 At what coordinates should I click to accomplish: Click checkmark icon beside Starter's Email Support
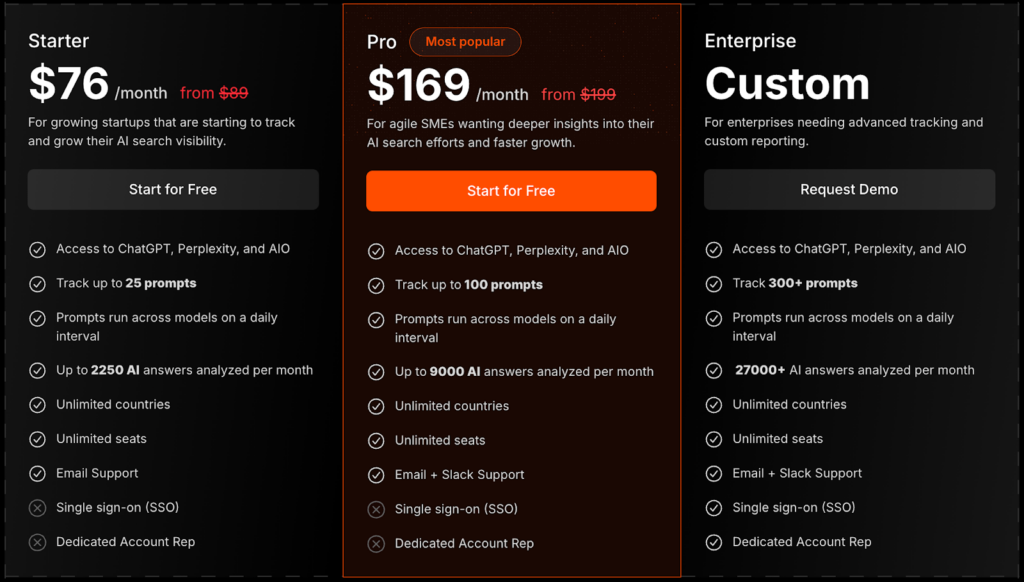(37, 474)
